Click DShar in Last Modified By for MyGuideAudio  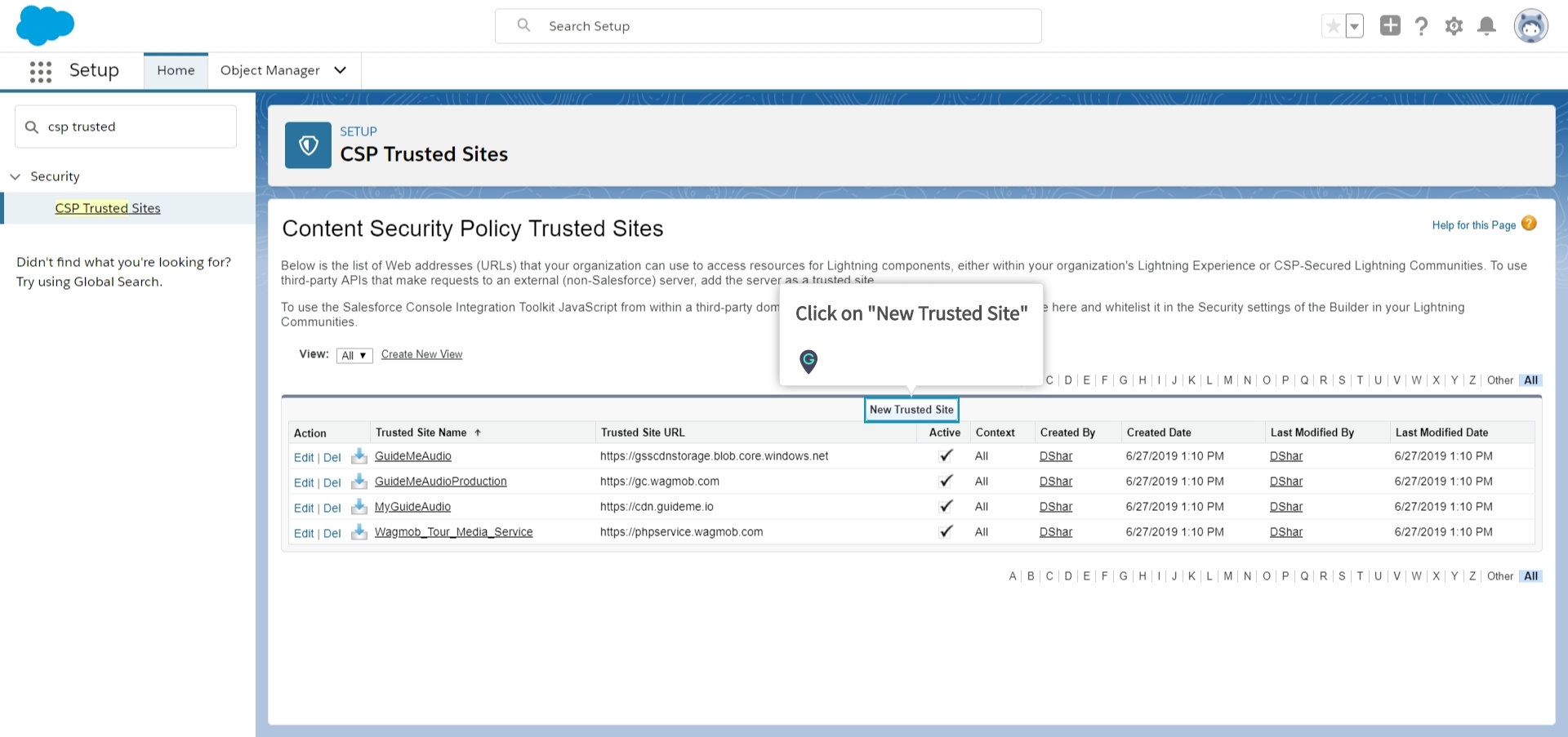(1286, 507)
